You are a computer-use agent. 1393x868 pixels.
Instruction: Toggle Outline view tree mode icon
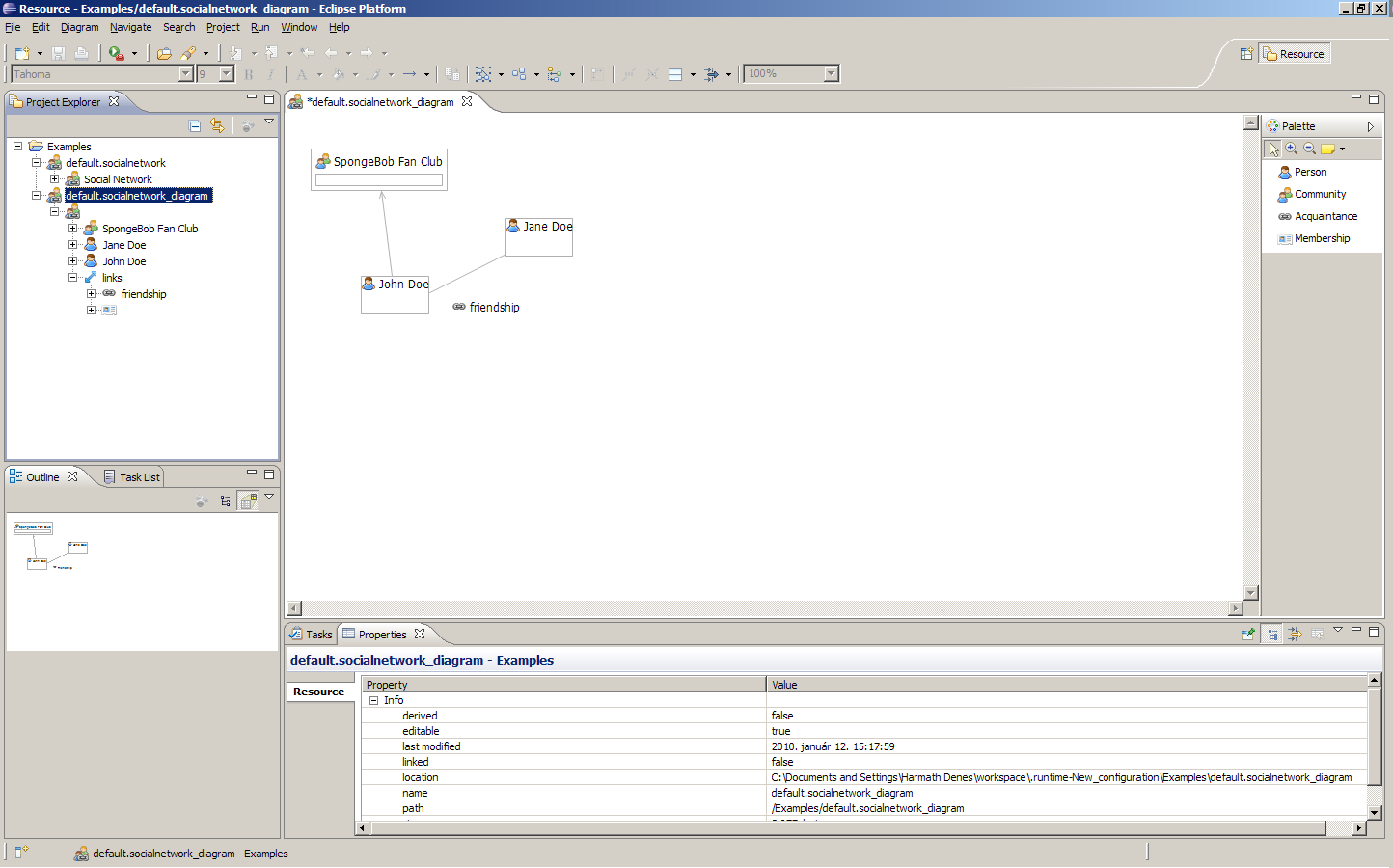point(225,501)
